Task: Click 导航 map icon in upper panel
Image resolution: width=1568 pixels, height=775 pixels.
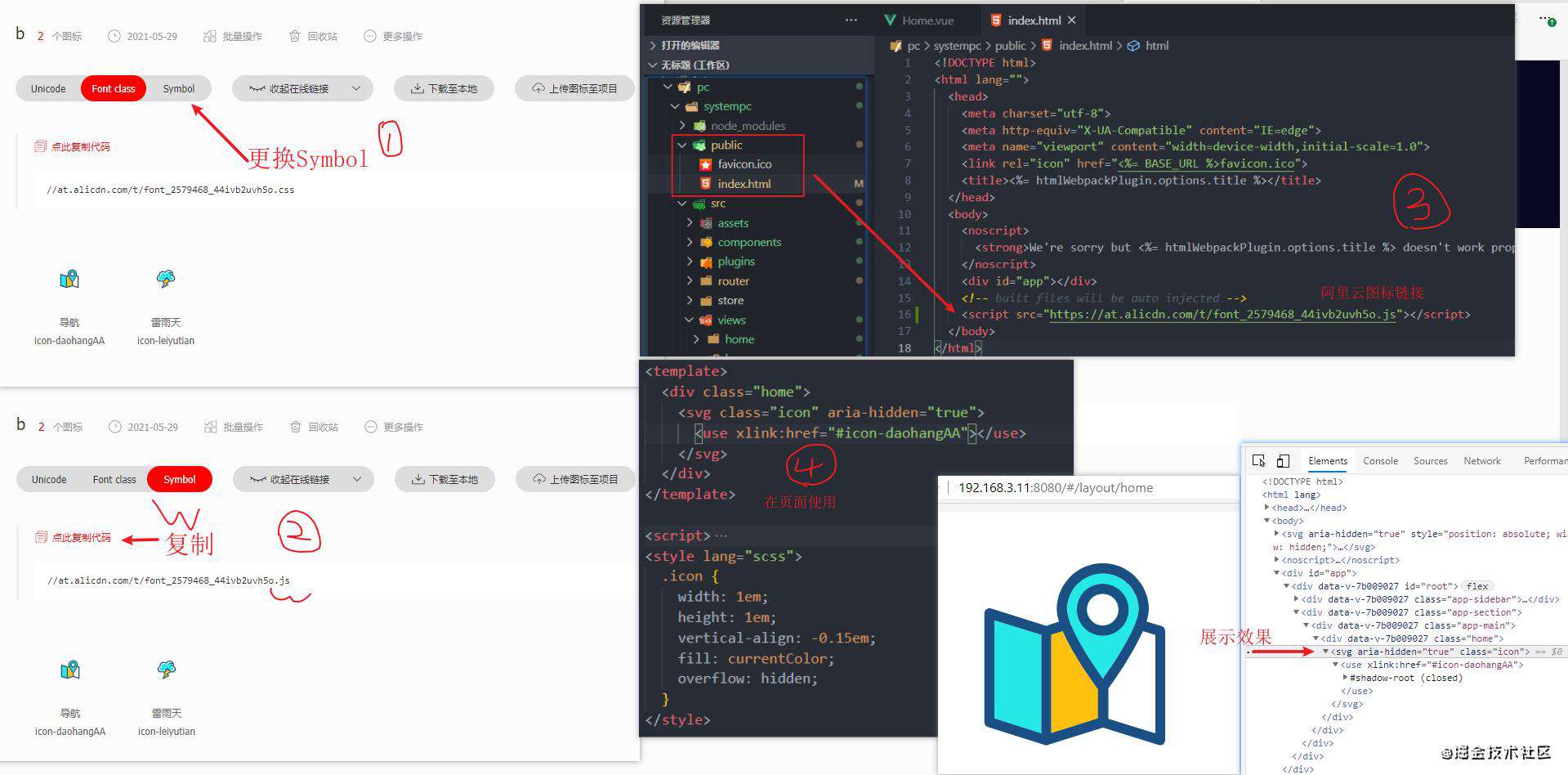Action: tap(69, 280)
